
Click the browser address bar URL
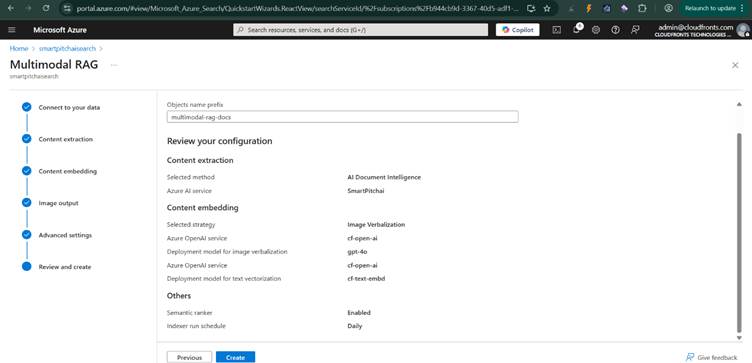point(297,8)
